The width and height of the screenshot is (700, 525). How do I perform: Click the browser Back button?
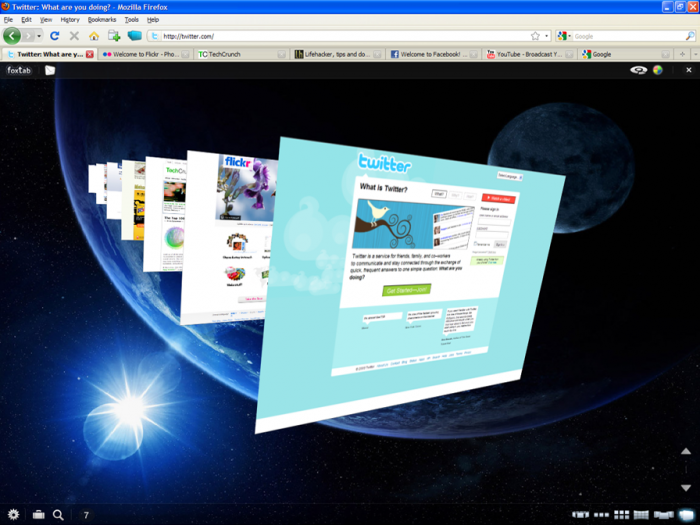pyautogui.click(x=12, y=36)
